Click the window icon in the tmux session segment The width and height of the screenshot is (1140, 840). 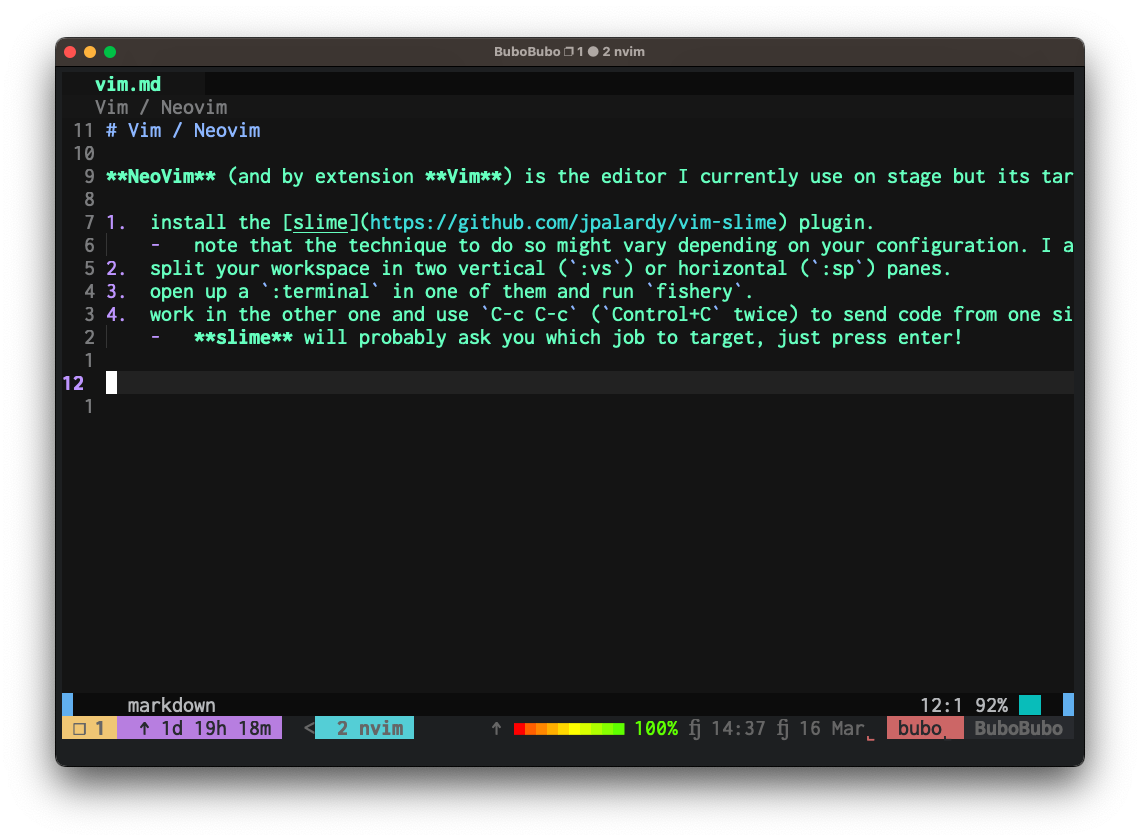click(x=80, y=729)
